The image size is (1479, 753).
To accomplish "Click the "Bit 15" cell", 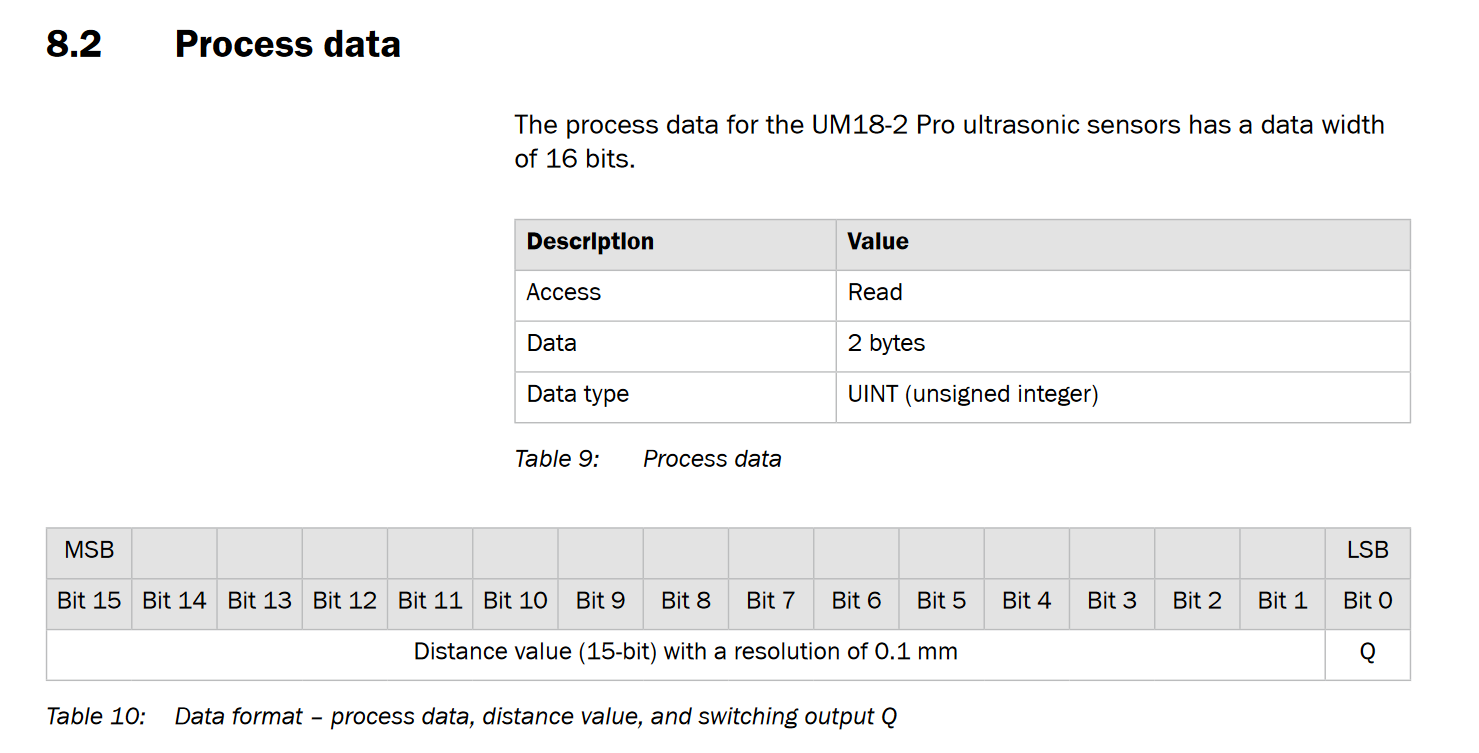I will click(89, 601).
